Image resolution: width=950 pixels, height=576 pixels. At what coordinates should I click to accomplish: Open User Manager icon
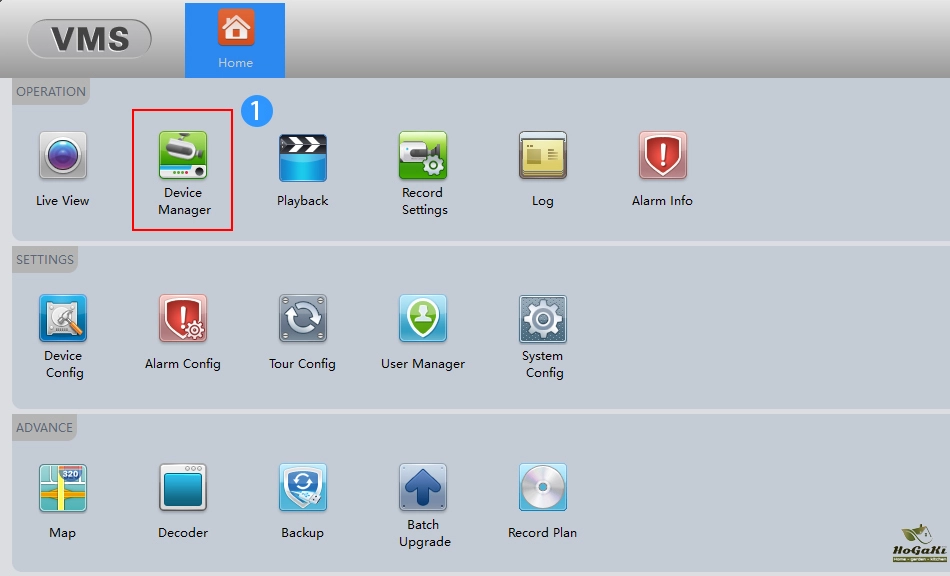(423, 319)
